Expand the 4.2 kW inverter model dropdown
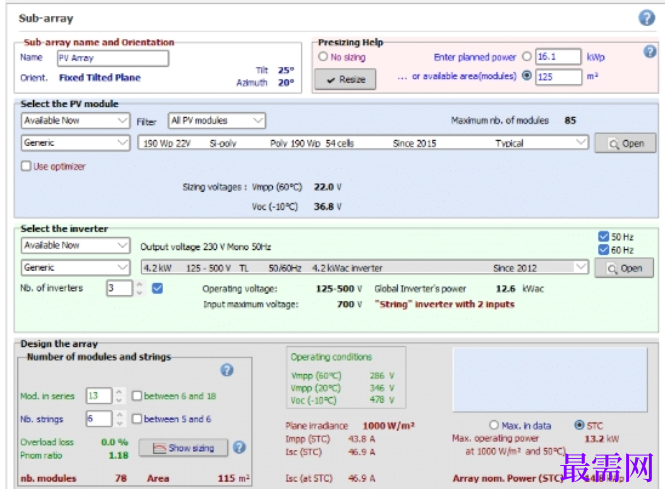Image resolution: width=672 pixels, height=499 pixels. [364, 268]
